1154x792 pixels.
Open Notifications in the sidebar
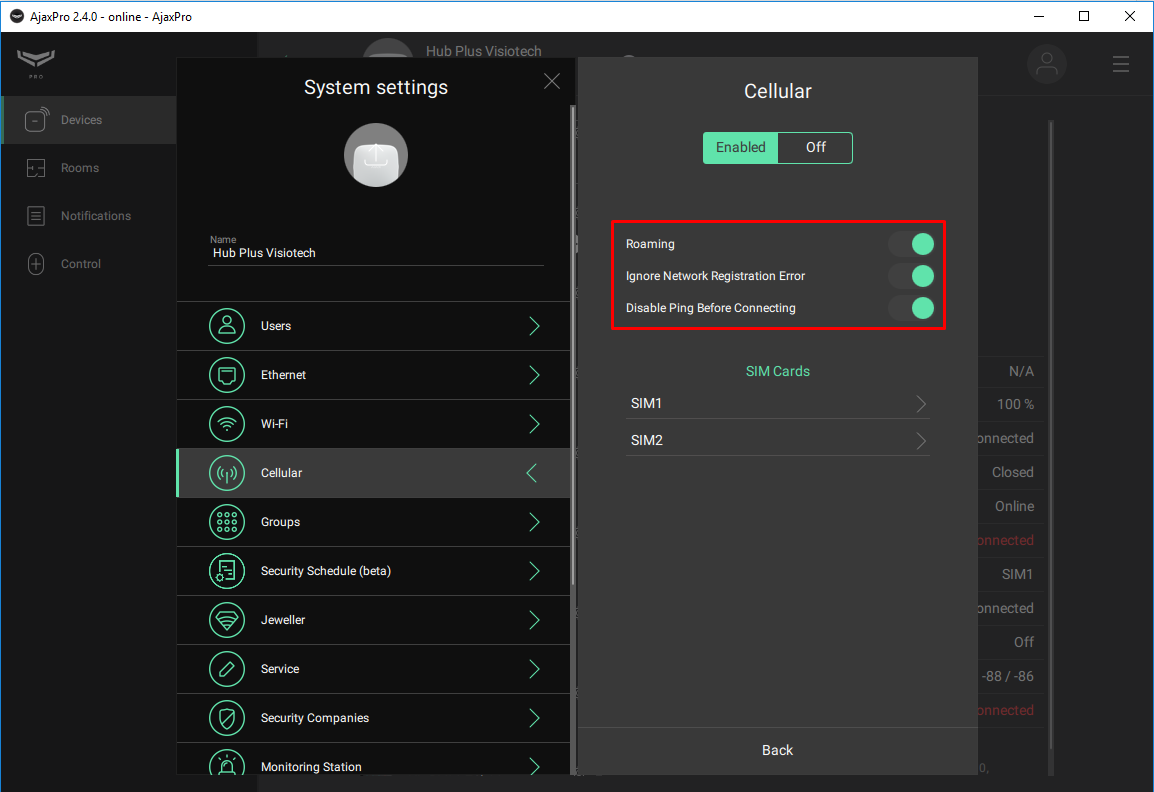coord(95,216)
